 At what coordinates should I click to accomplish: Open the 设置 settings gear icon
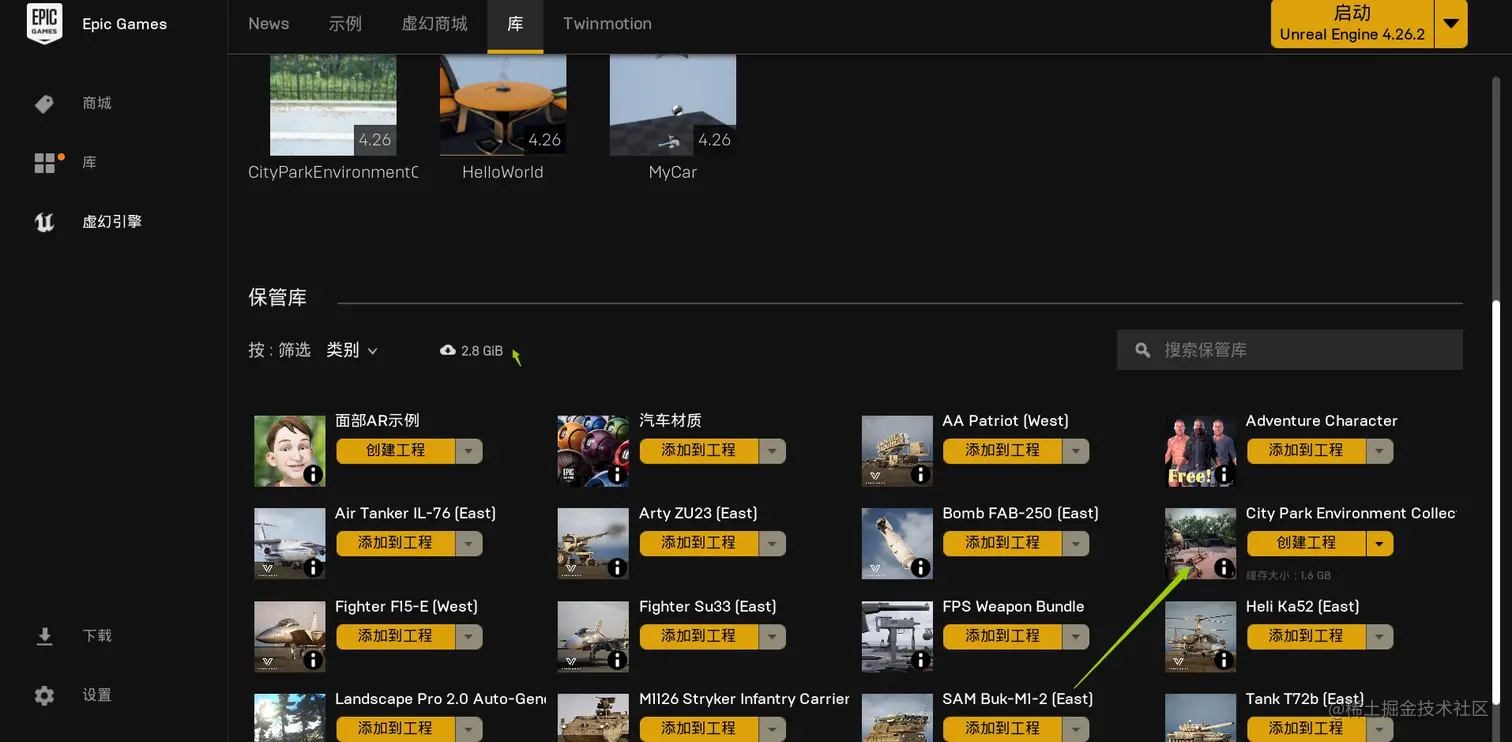pyautogui.click(x=44, y=695)
